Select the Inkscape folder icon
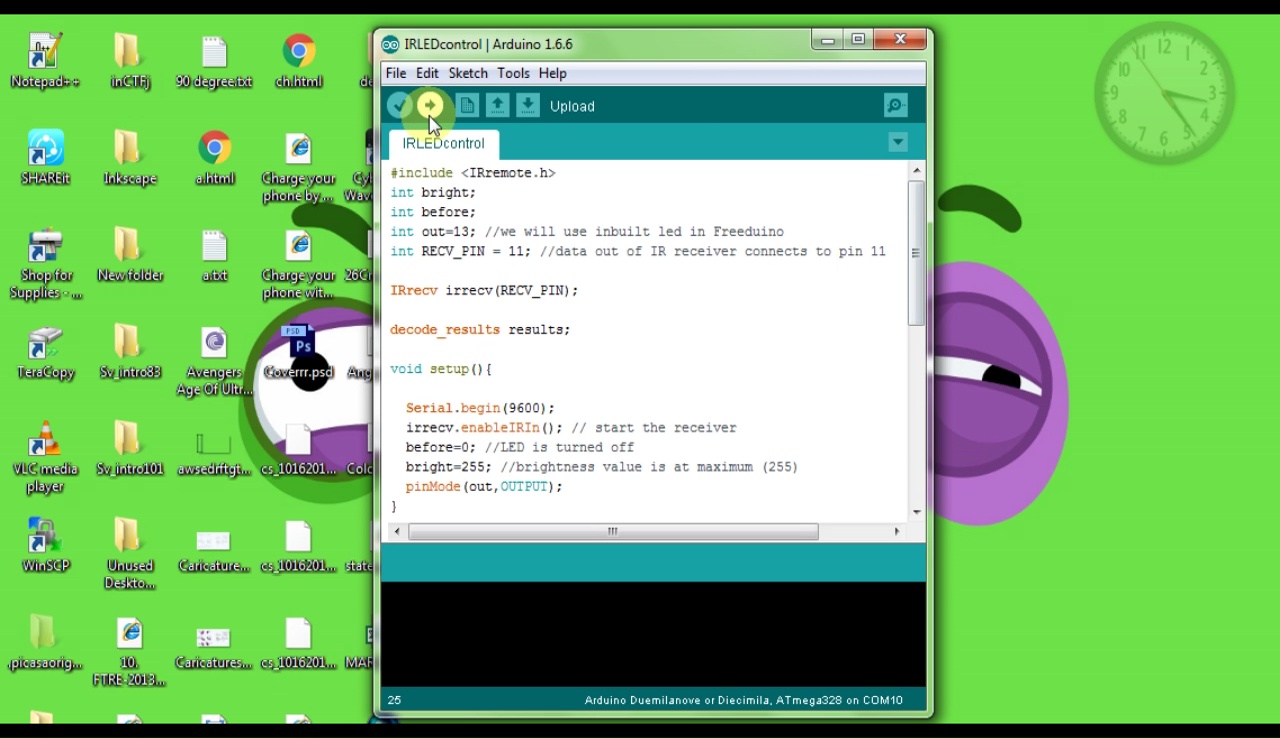The width and height of the screenshot is (1280, 738). (x=130, y=157)
